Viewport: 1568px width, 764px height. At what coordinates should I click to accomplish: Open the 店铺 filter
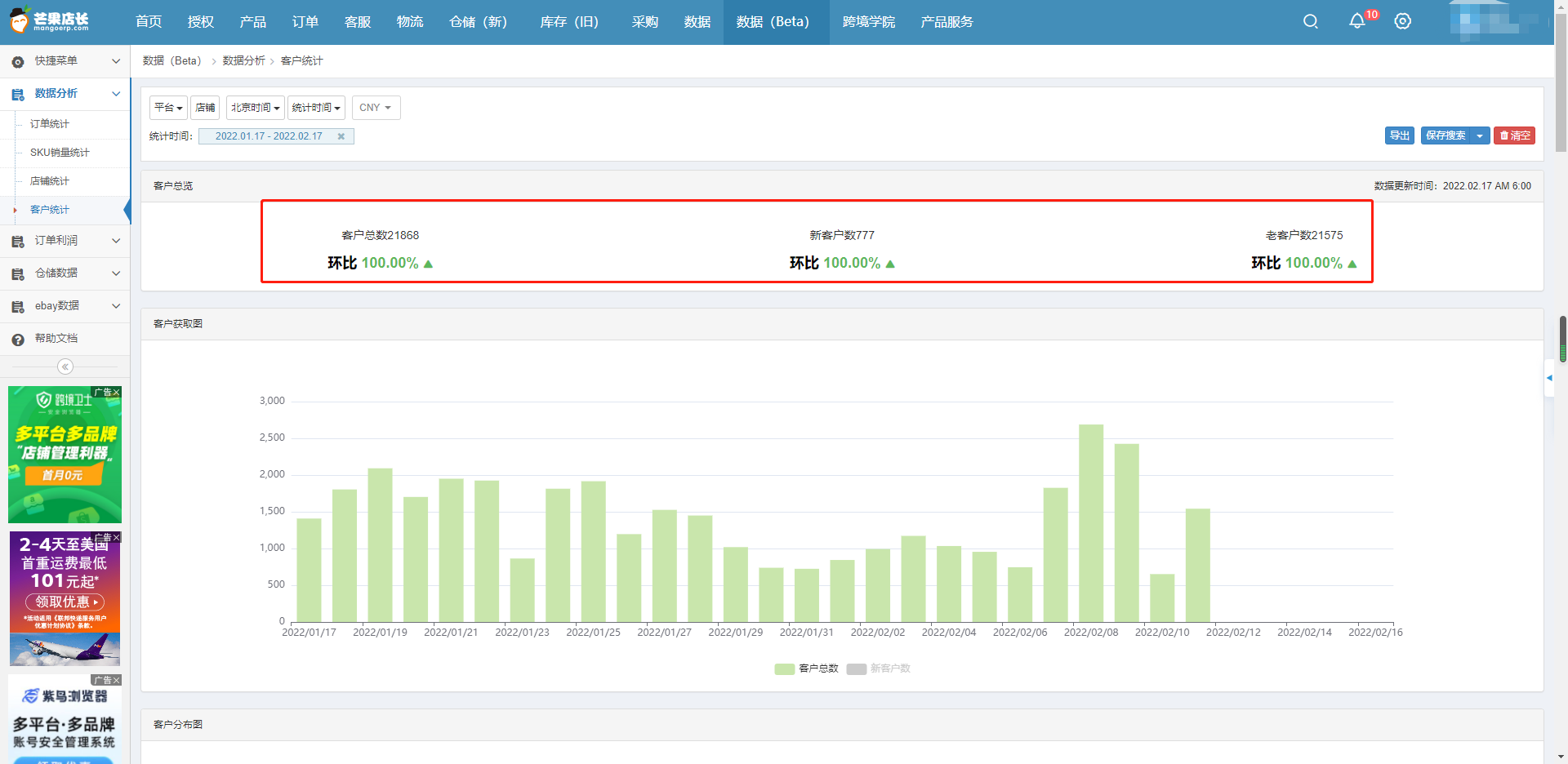click(x=205, y=108)
